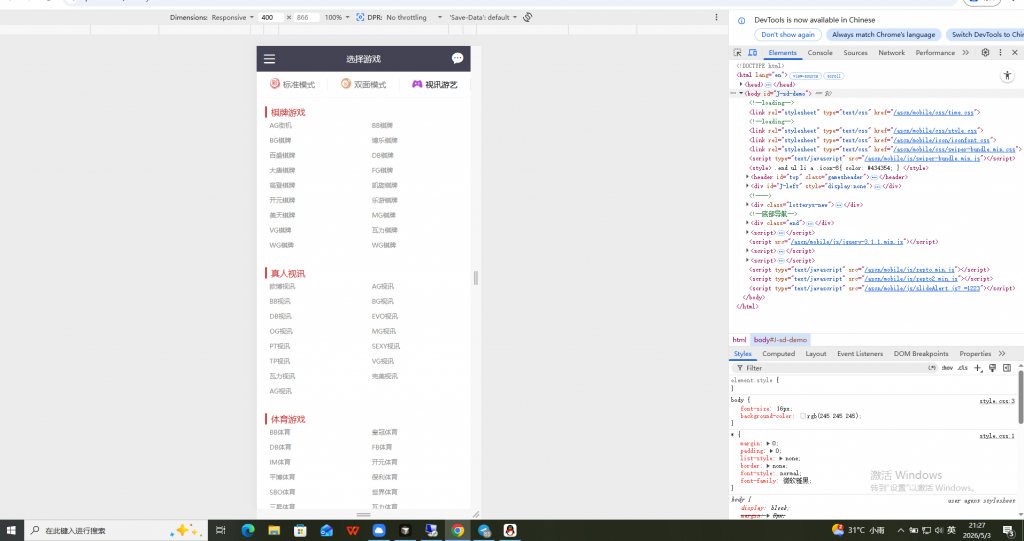
Task: Expand the header id=top element node
Action: click(x=748, y=176)
